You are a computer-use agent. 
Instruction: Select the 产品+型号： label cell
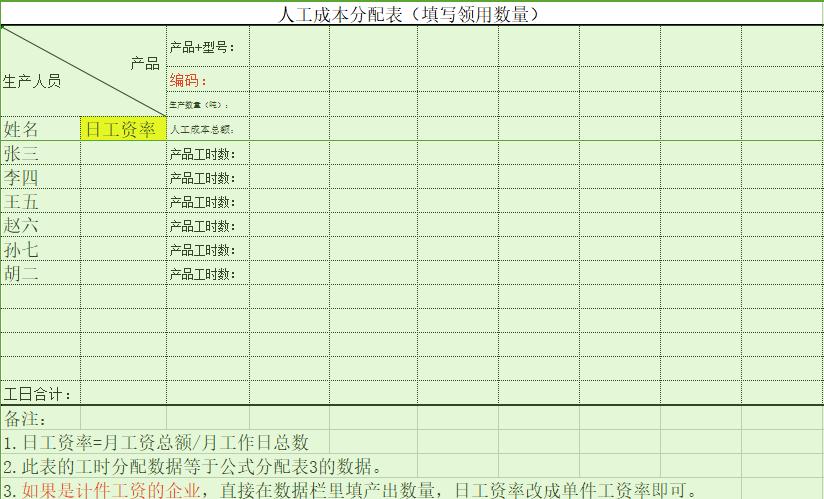(208, 47)
